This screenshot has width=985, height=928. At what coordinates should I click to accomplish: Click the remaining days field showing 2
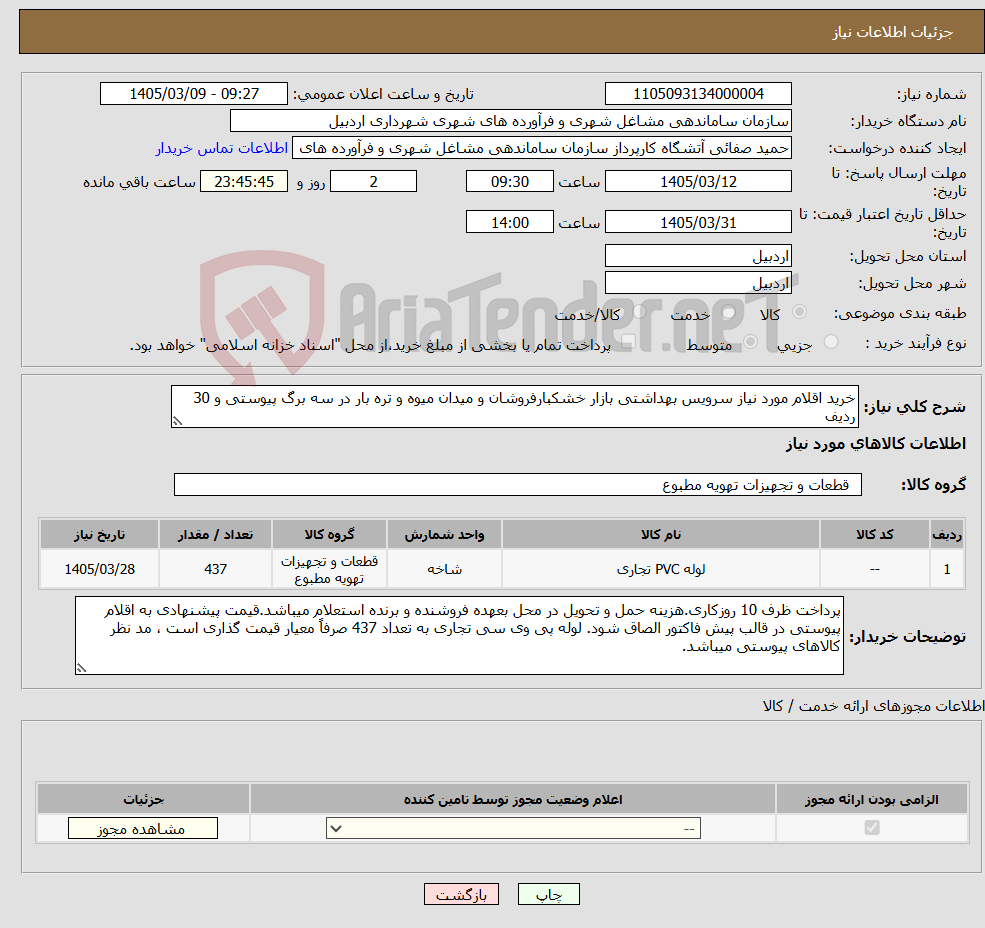[373, 182]
